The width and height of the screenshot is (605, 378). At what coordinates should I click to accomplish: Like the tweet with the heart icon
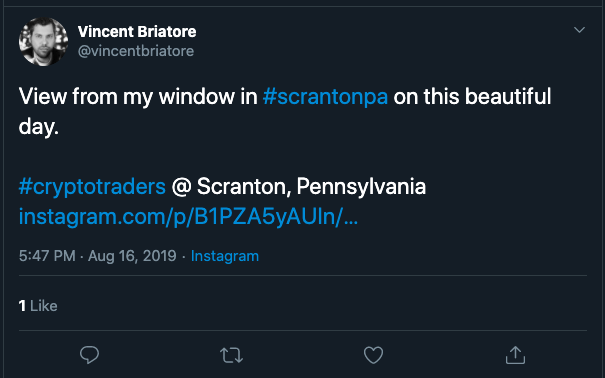pos(373,355)
